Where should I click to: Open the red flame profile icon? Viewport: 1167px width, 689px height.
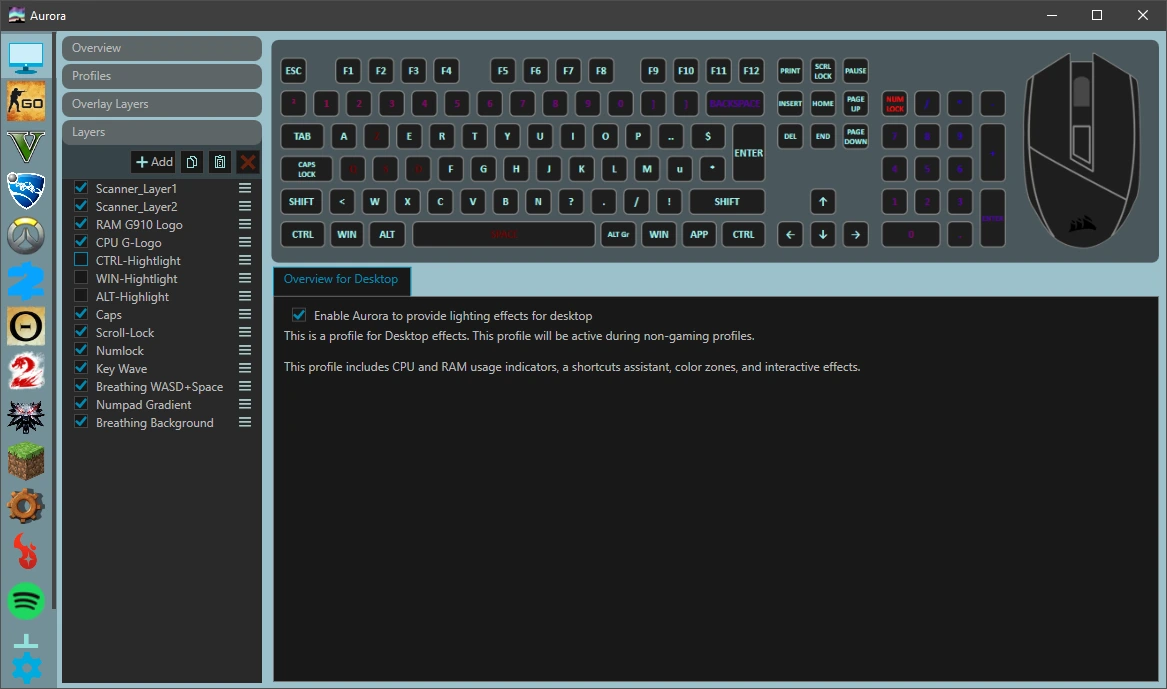coord(26,552)
